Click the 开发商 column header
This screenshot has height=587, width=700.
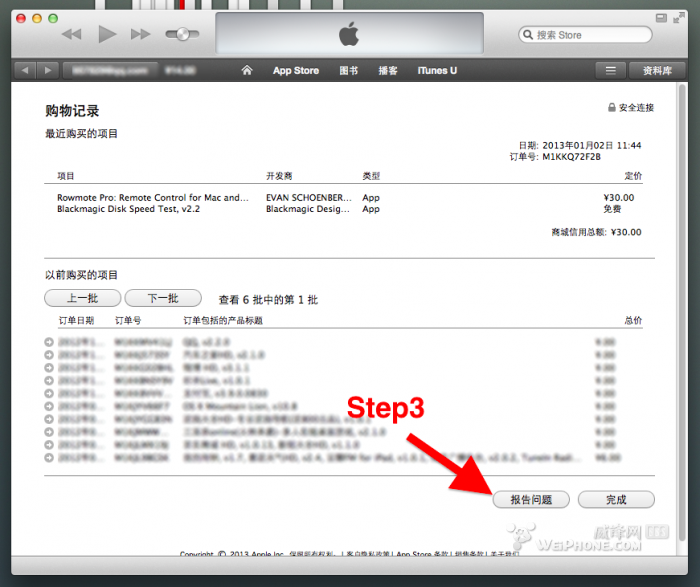click(279, 176)
